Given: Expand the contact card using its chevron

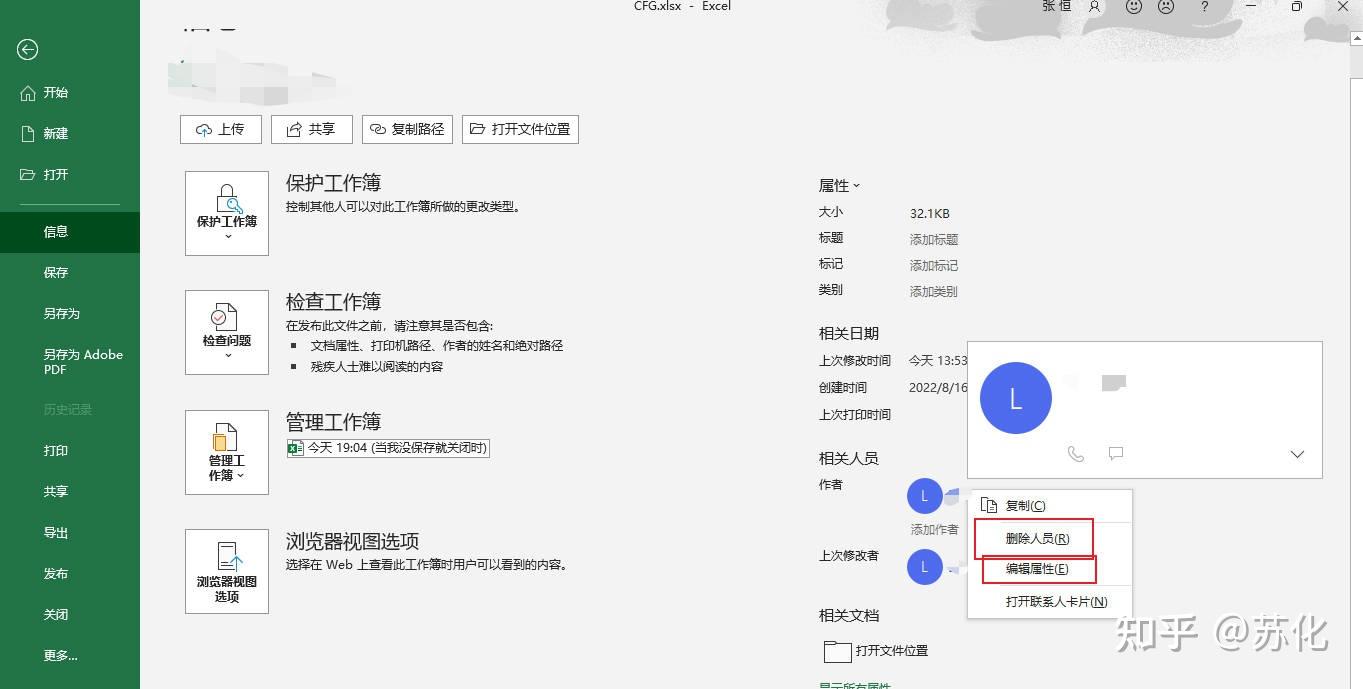Looking at the screenshot, I should 1297,454.
